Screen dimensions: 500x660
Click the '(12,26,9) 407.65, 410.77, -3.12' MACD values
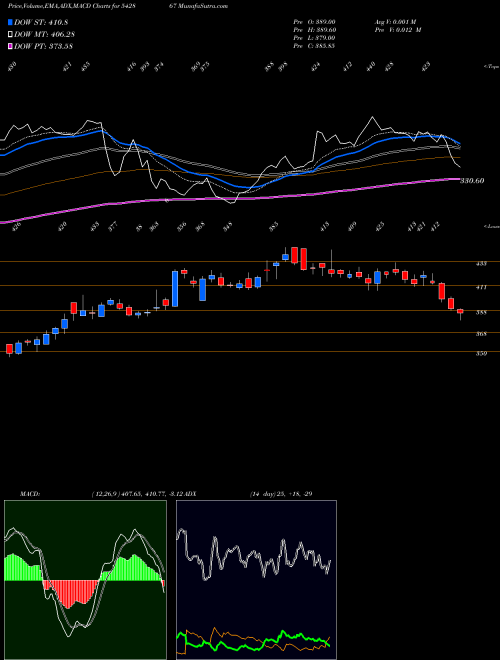pyautogui.click(x=138, y=494)
